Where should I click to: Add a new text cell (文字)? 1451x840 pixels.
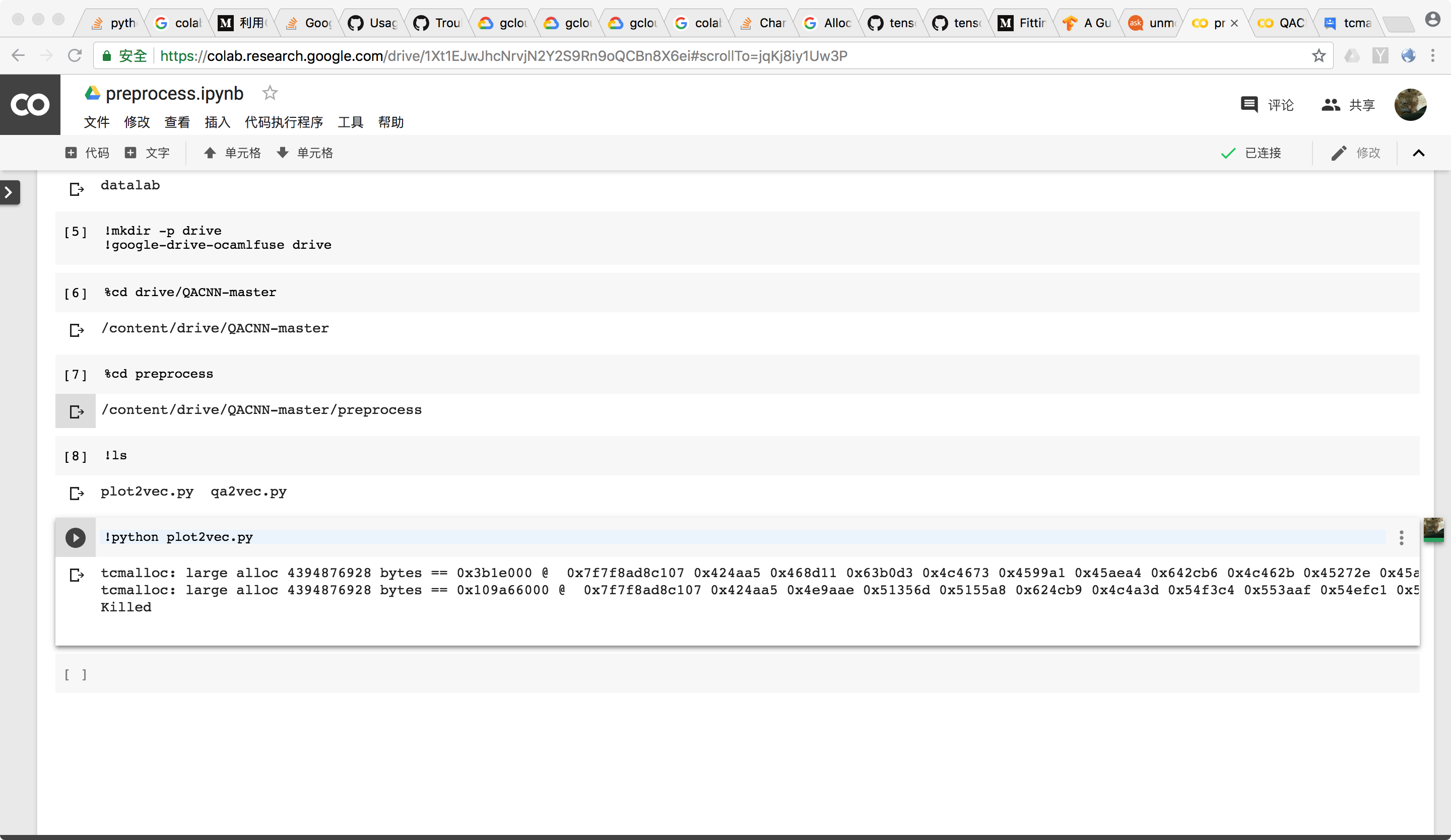click(148, 153)
